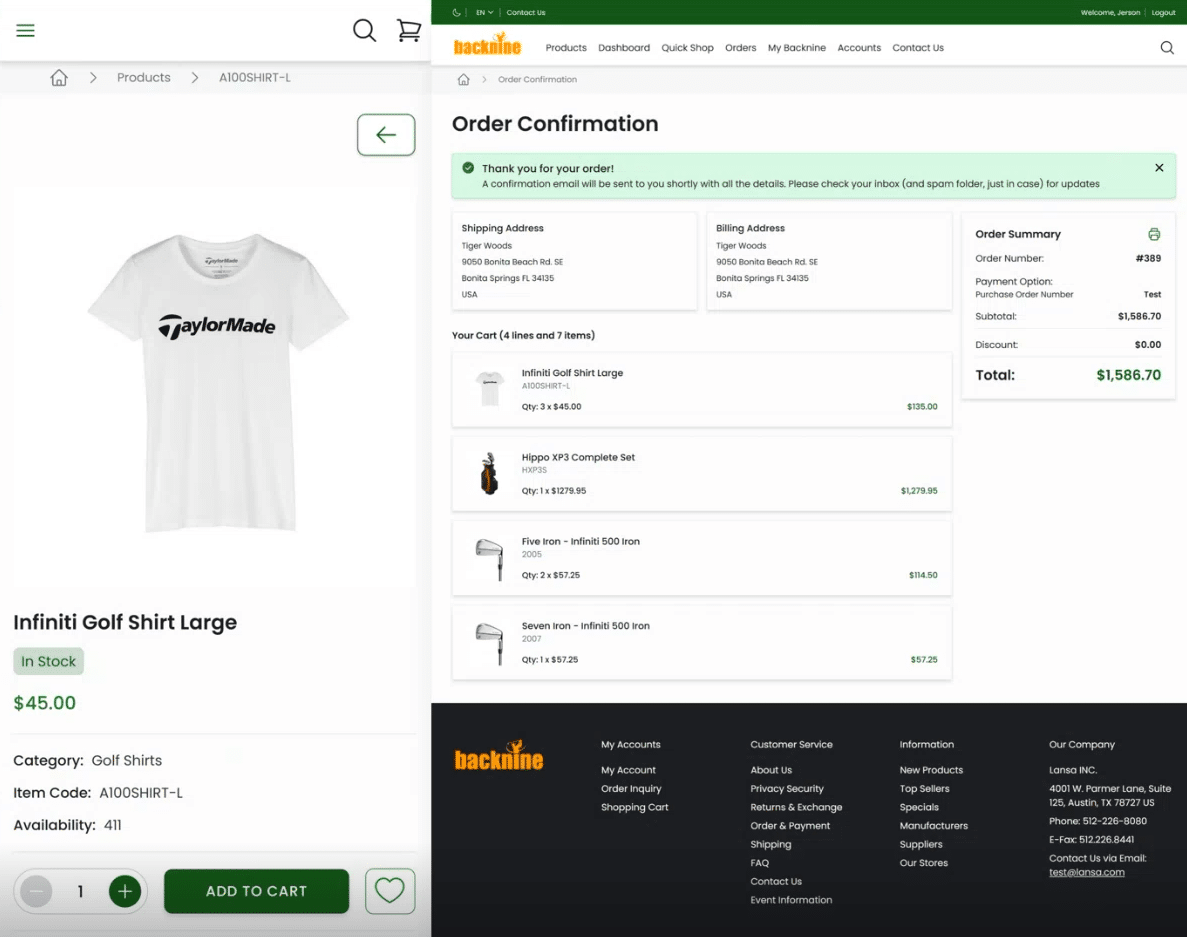Click the search magnifier on the product page
The width and height of the screenshot is (1187, 937).
[363, 30]
